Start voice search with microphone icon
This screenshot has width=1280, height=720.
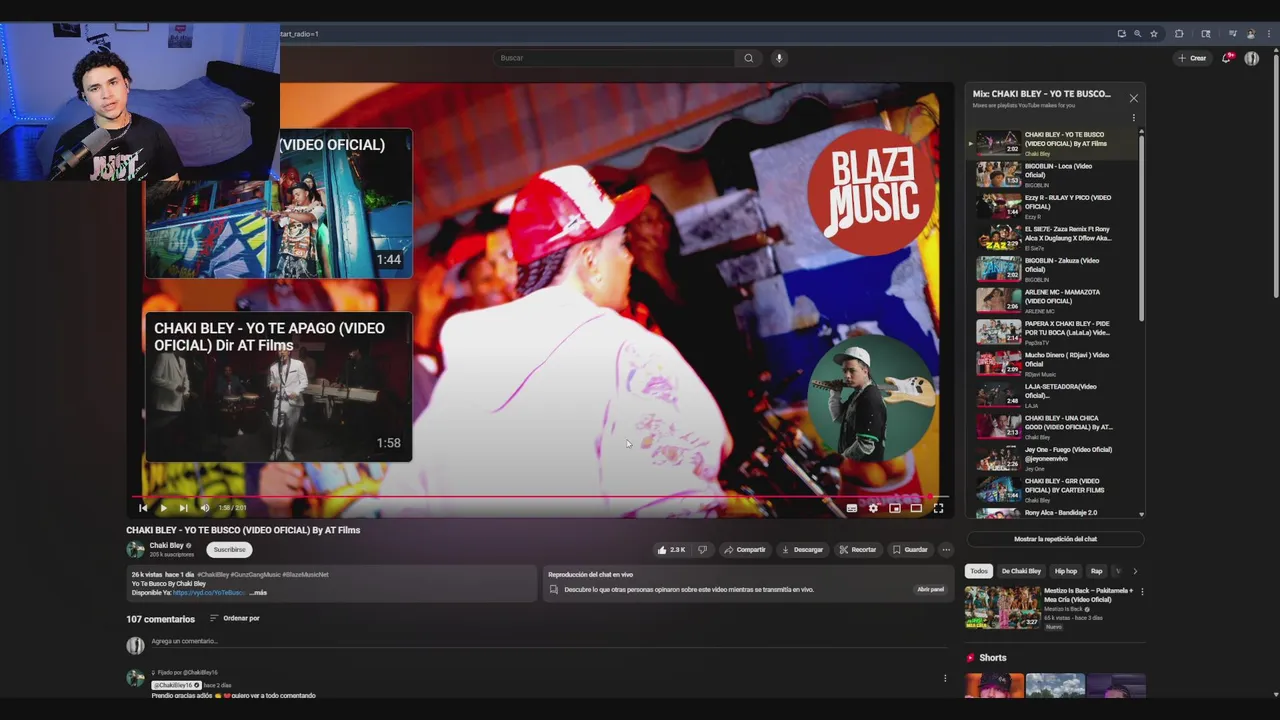point(779,58)
